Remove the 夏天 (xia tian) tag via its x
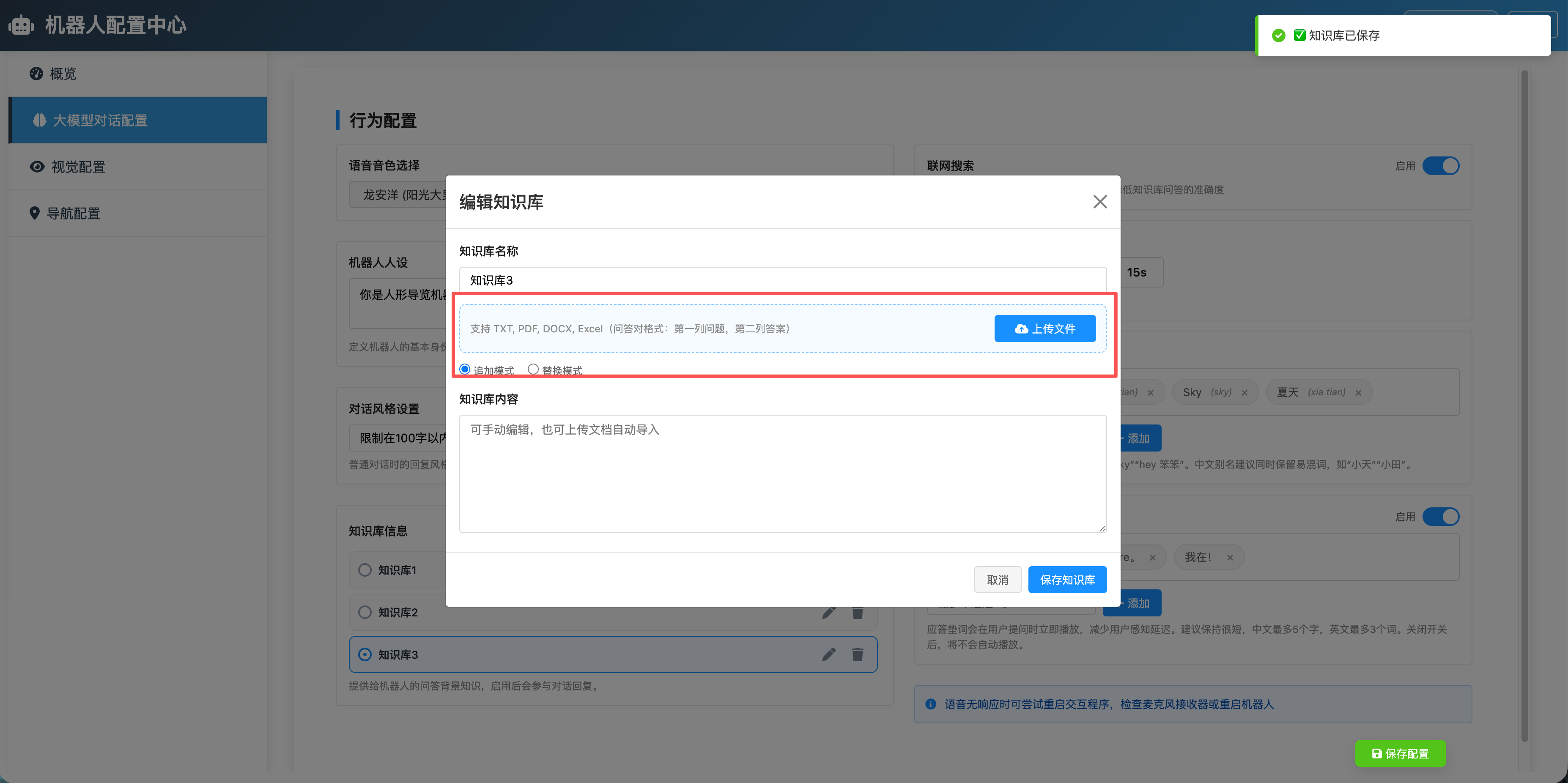The height and width of the screenshot is (783, 1568). tap(1358, 392)
